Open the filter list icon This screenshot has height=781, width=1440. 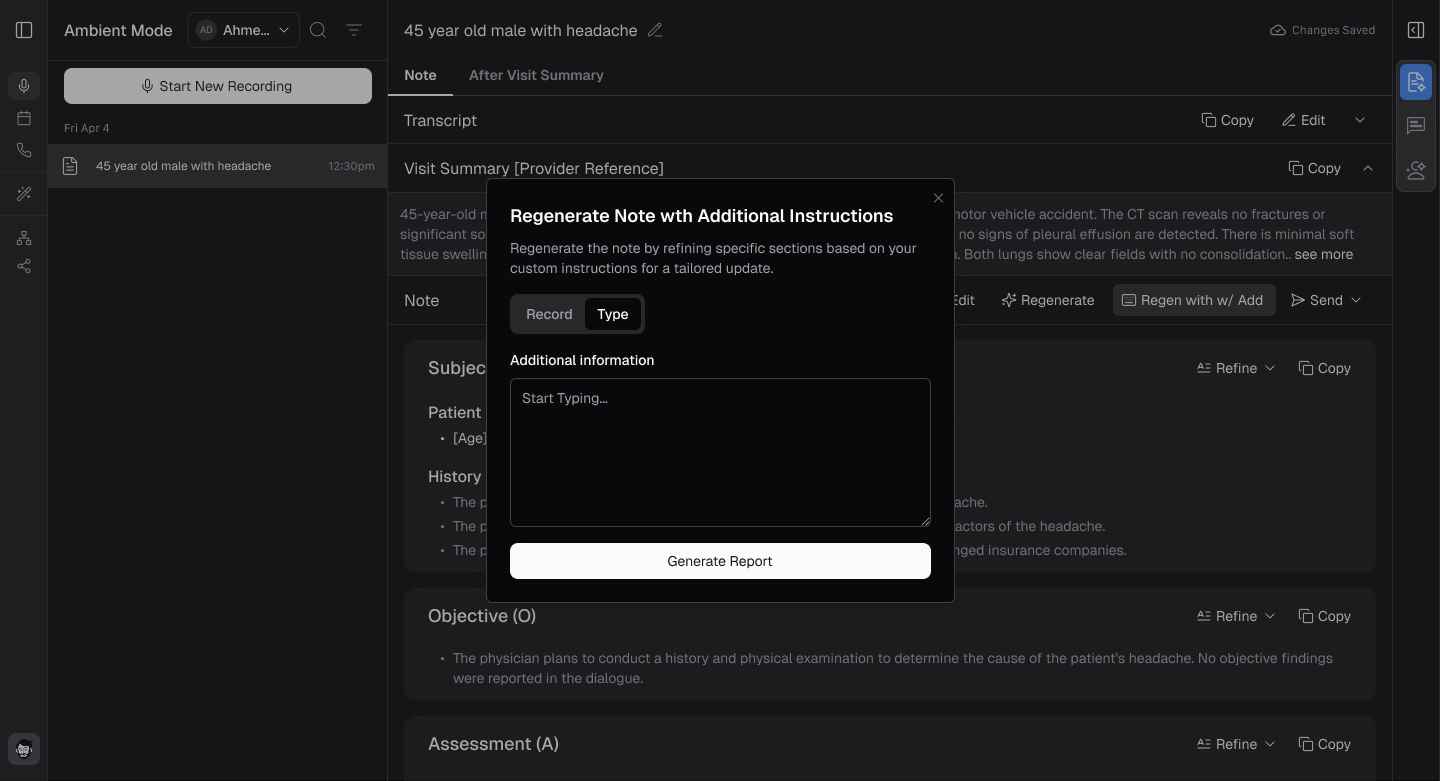[354, 30]
